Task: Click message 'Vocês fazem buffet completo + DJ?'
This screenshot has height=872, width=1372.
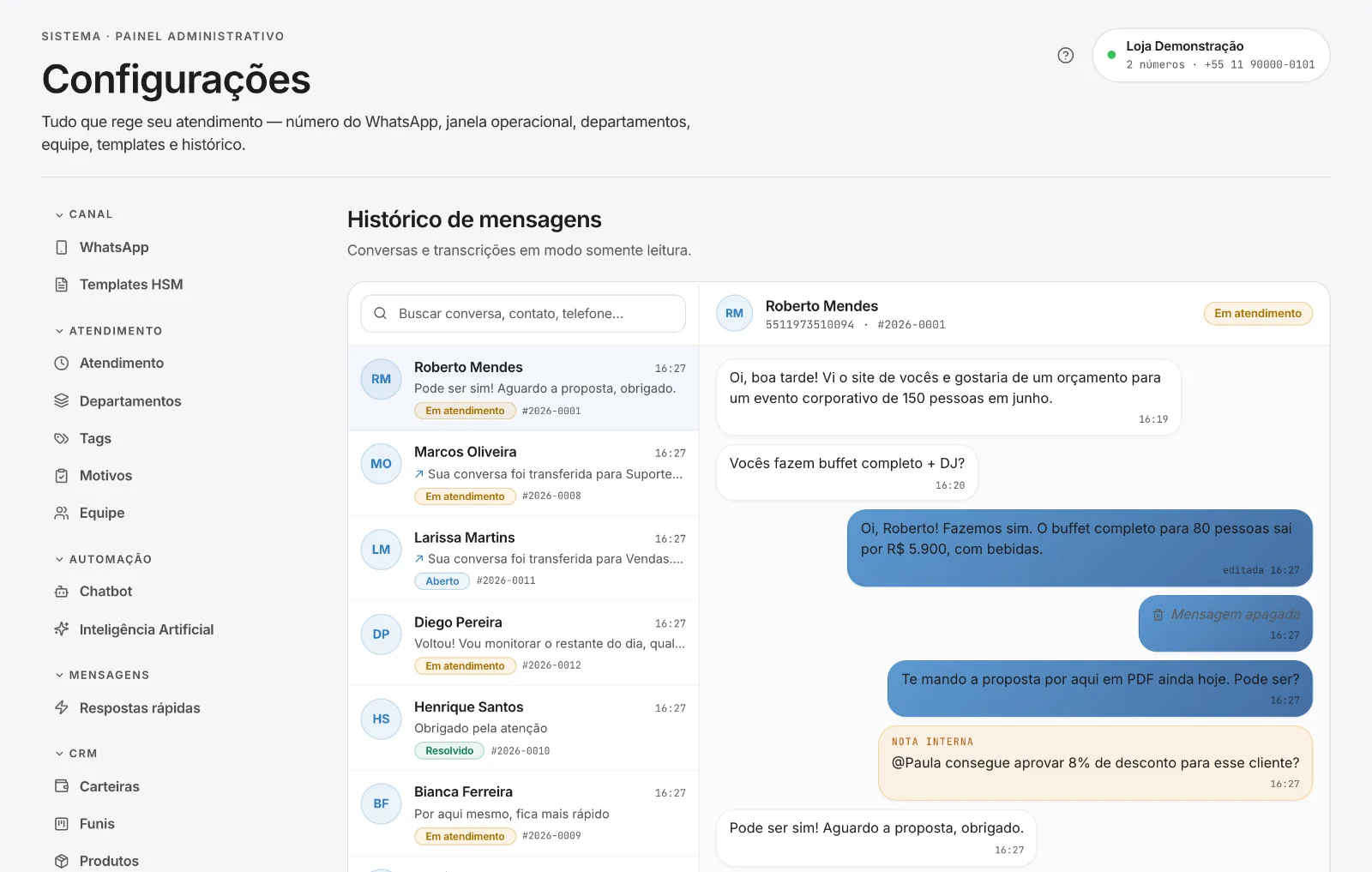Action: click(847, 472)
